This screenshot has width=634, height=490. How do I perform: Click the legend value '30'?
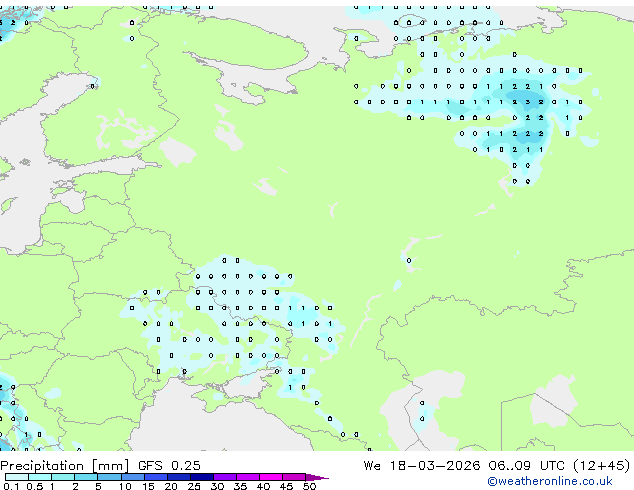[x=217, y=486]
